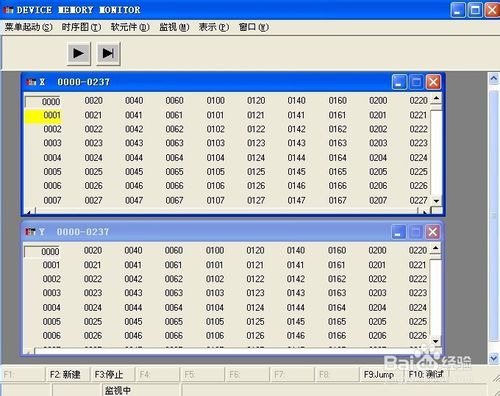Click the Y window title icon
Screen dimensions: 500x396
(31, 232)
